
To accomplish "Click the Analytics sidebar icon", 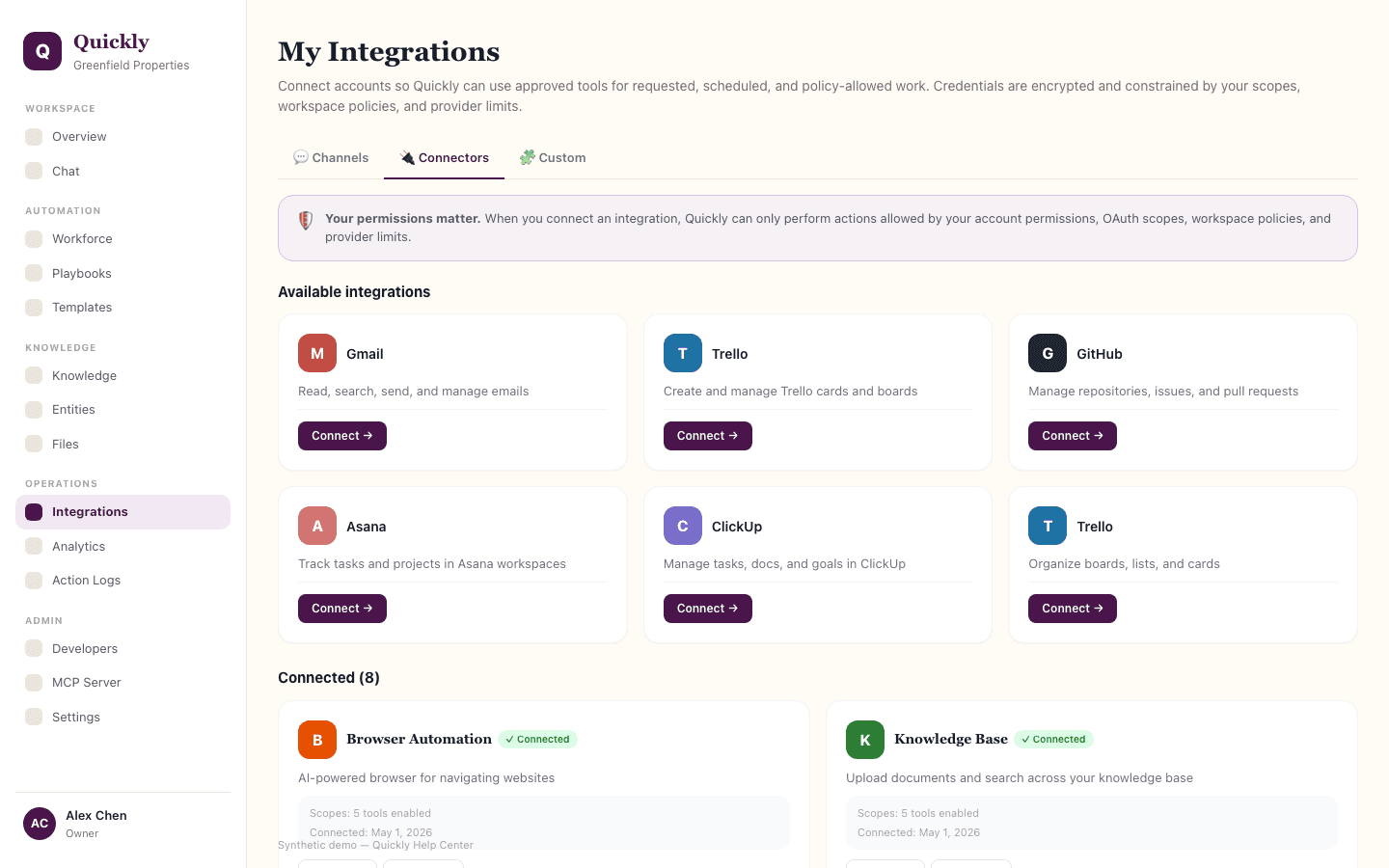I will [x=34, y=546].
